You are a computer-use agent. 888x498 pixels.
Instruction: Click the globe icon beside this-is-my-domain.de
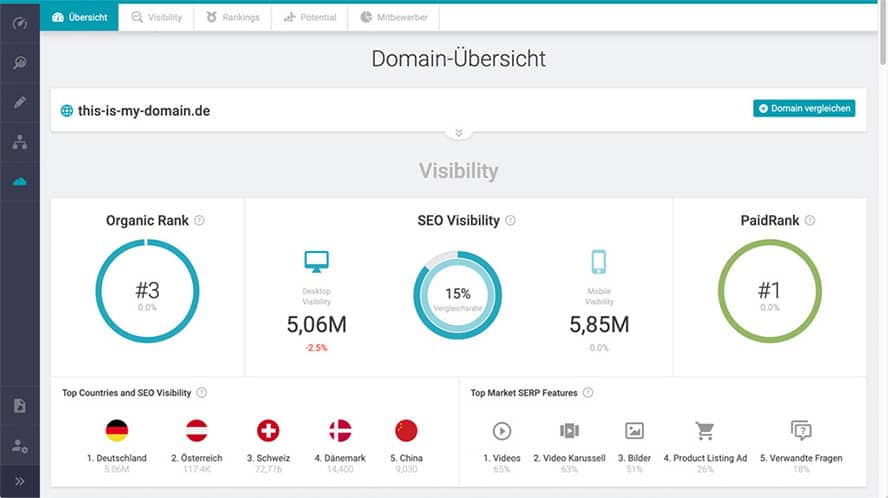(67, 110)
